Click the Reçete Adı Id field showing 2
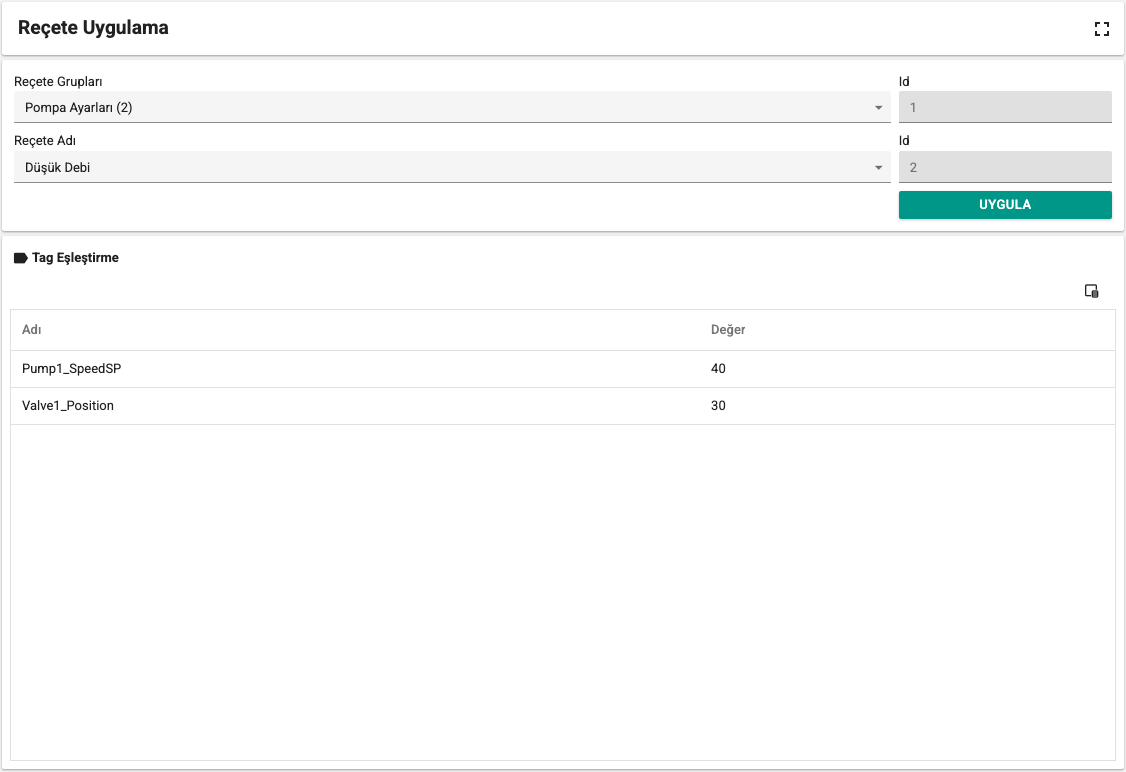Screen dimensions: 1126x772 (x=1005, y=167)
